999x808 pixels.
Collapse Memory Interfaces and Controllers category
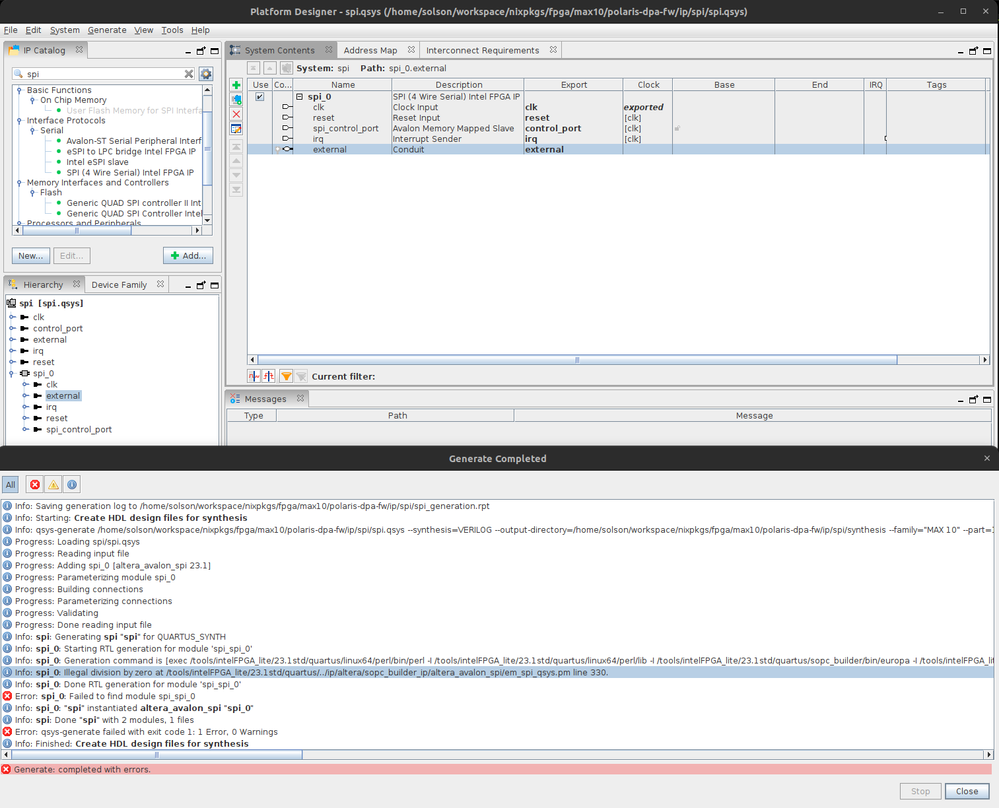pos(19,183)
